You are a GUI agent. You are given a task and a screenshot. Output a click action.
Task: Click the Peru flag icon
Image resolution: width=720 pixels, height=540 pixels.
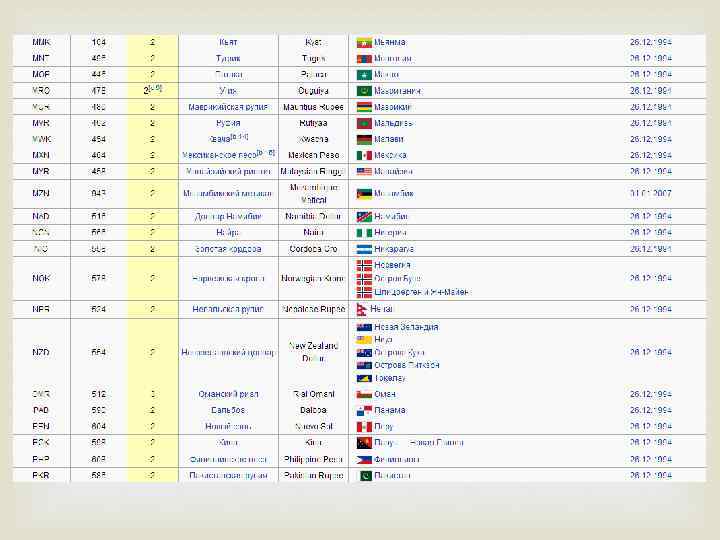pyautogui.click(x=364, y=427)
